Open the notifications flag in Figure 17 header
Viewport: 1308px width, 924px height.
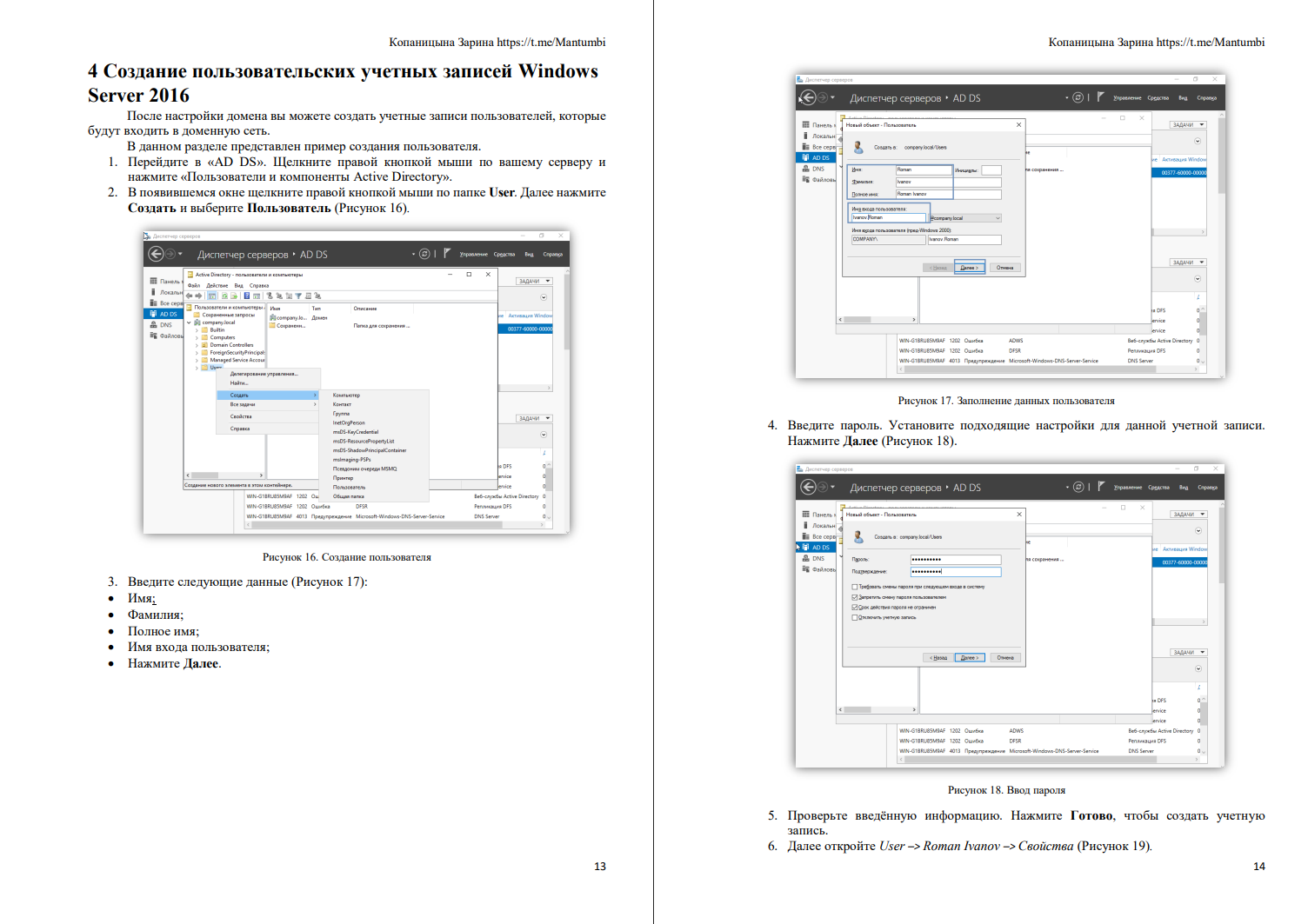1100,96
